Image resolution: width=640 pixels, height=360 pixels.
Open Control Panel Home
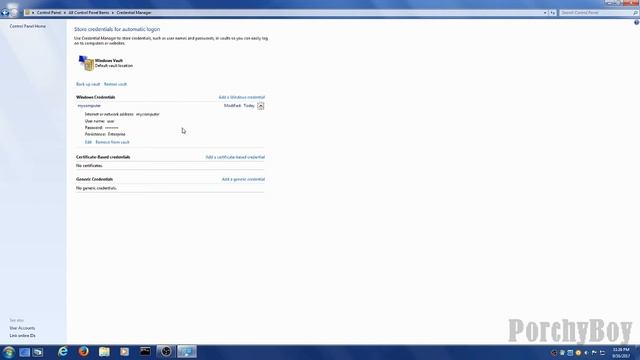pos(28,26)
